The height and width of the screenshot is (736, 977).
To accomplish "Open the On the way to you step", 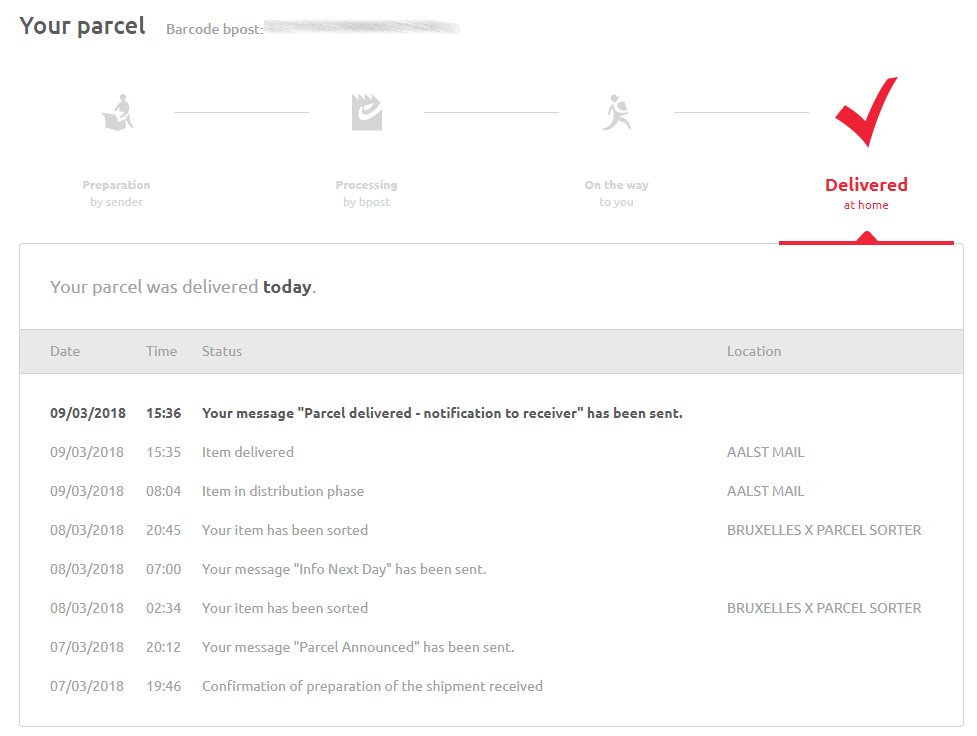I will tap(616, 193).
